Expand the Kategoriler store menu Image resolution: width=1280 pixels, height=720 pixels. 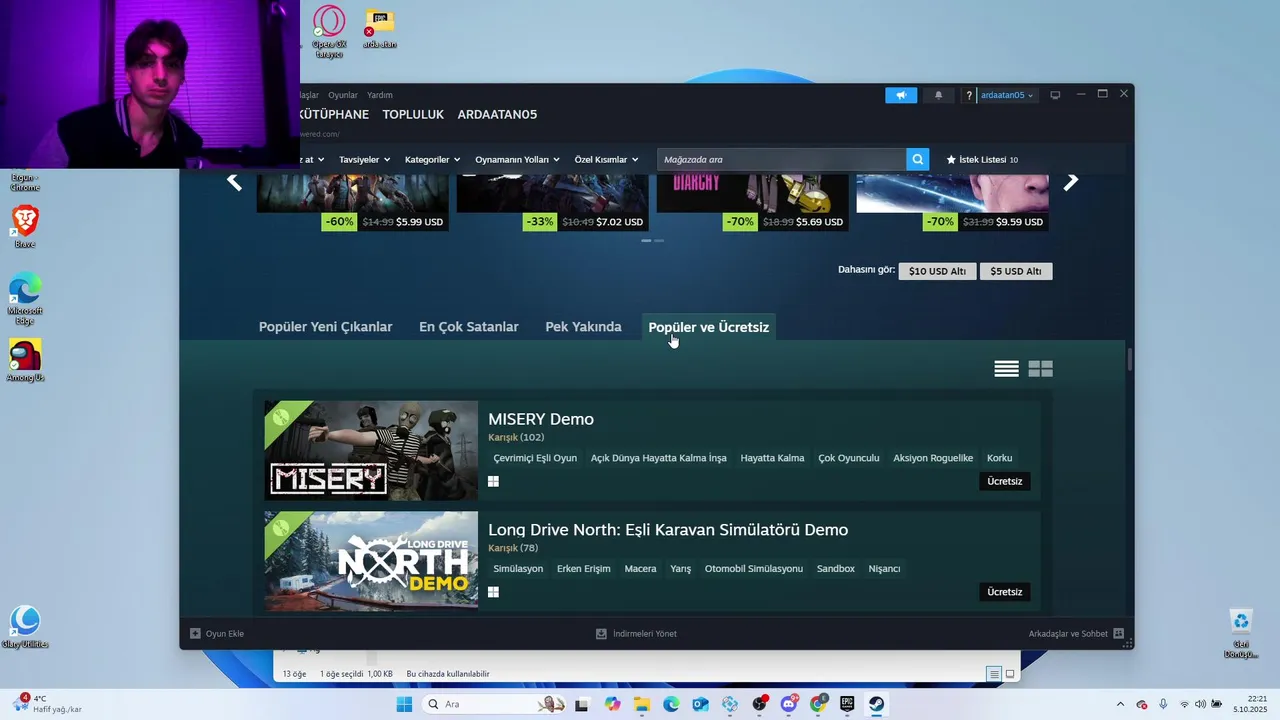432,159
